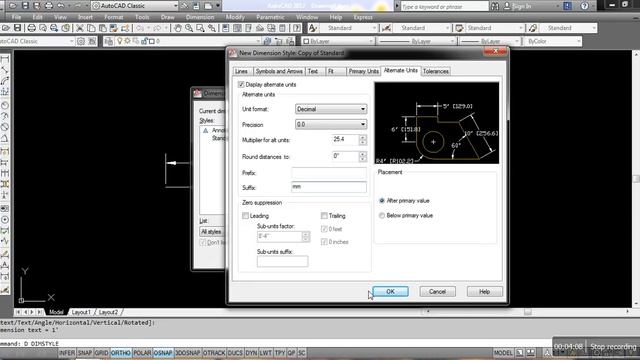Uncheck Display alternate units
Image resolution: width=640 pixels, height=360 pixels.
click(241, 84)
